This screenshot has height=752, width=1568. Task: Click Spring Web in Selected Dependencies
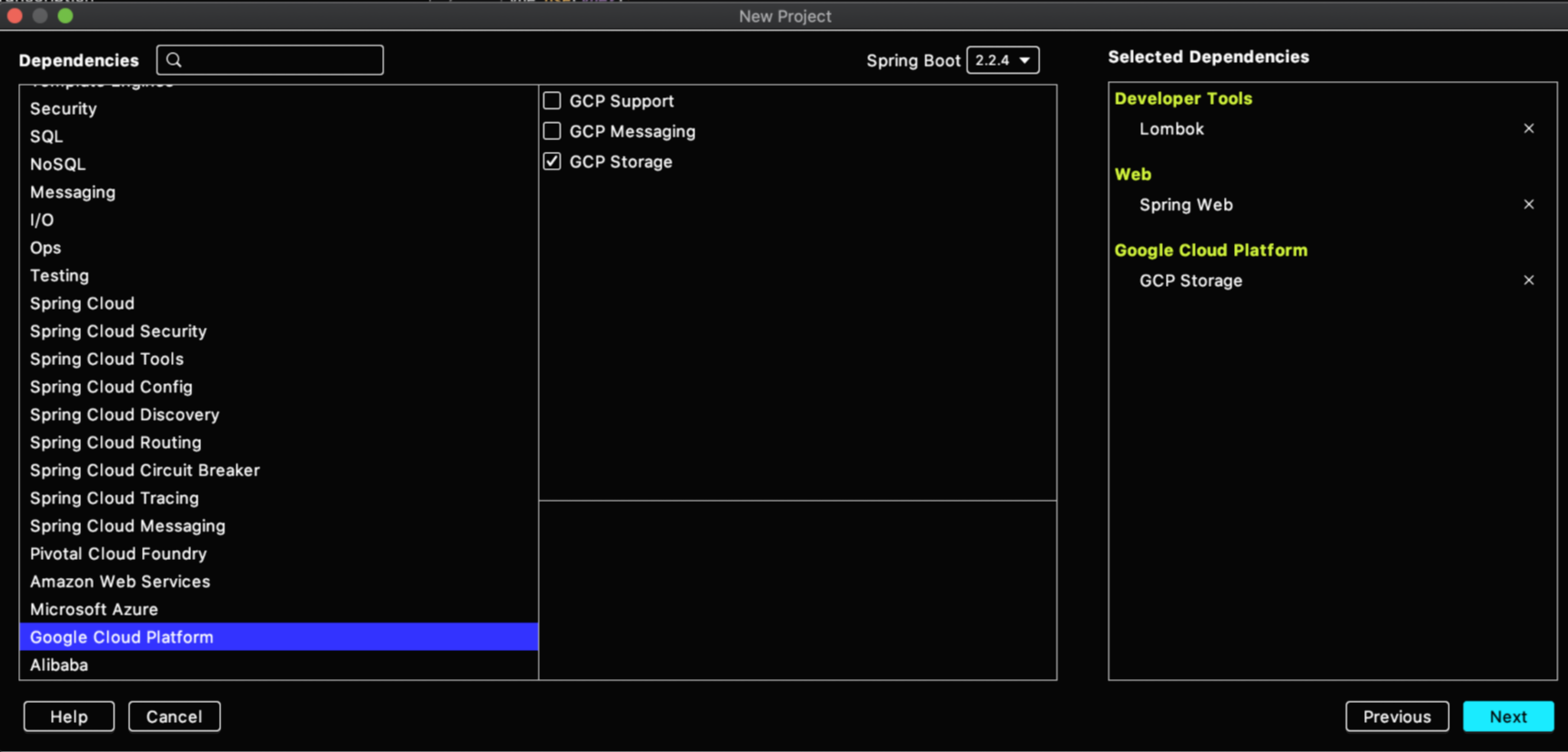(x=1186, y=205)
